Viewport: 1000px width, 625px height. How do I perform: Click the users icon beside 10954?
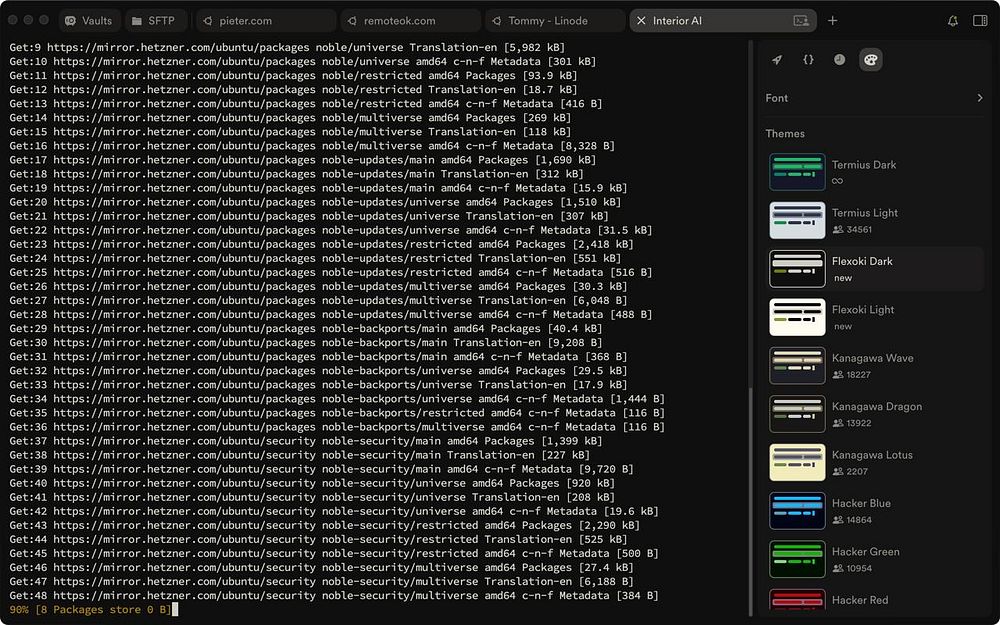coord(838,569)
